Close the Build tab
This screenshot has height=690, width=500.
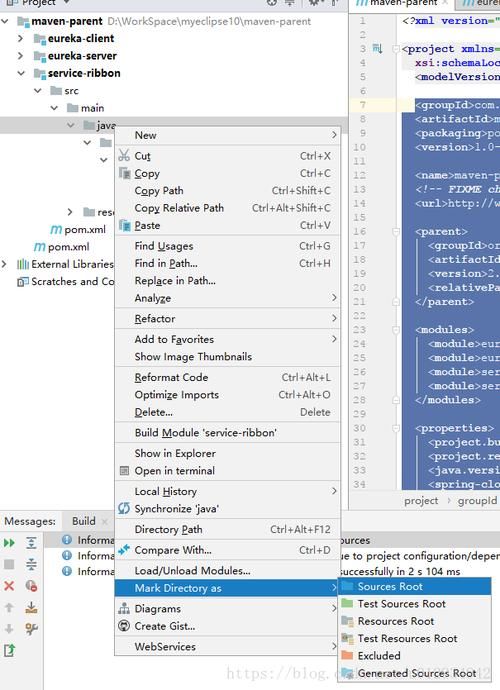point(105,522)
